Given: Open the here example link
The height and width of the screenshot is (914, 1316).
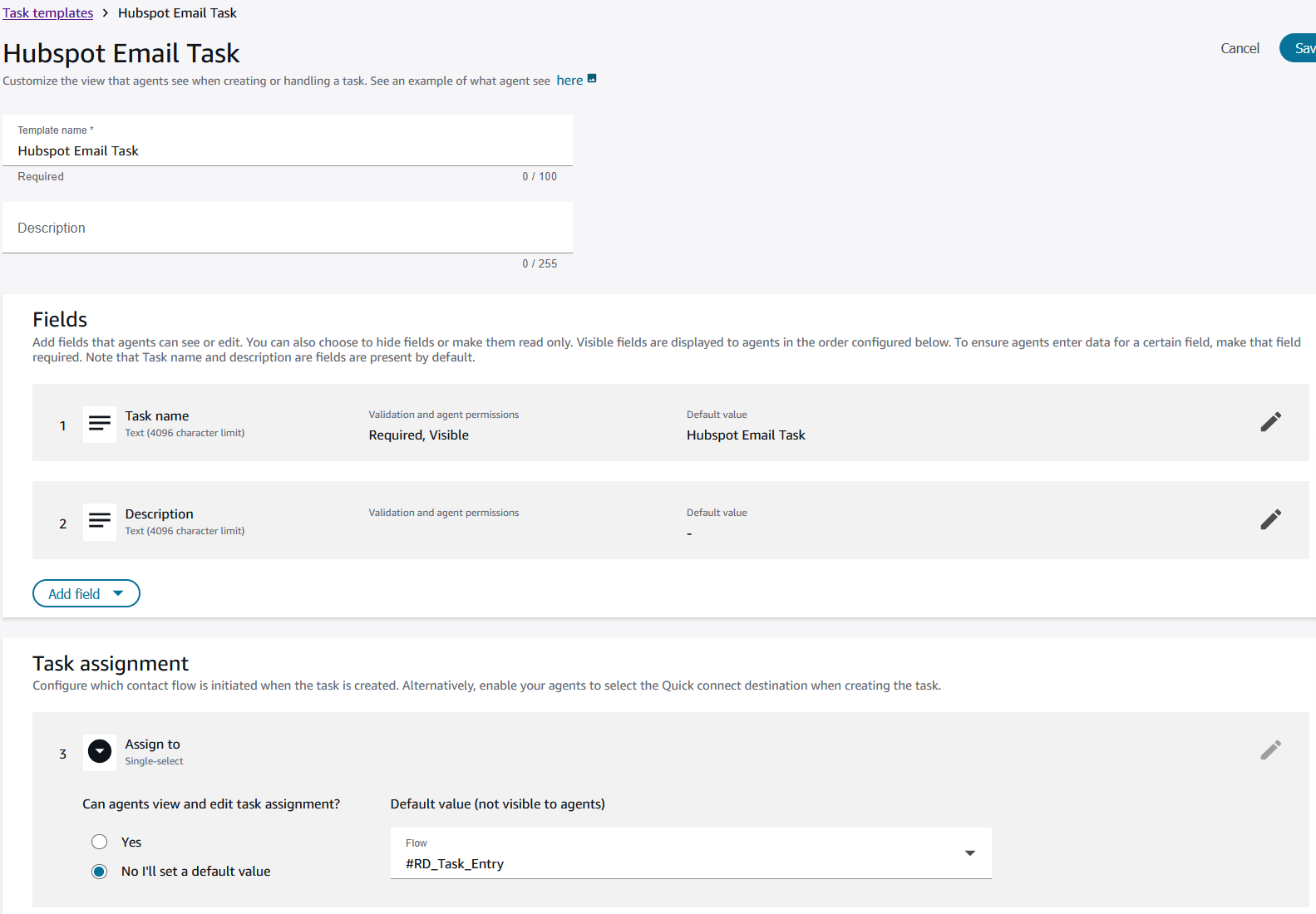Looking at the screenshot, I should pyautogui.click(x=569, y=81).
